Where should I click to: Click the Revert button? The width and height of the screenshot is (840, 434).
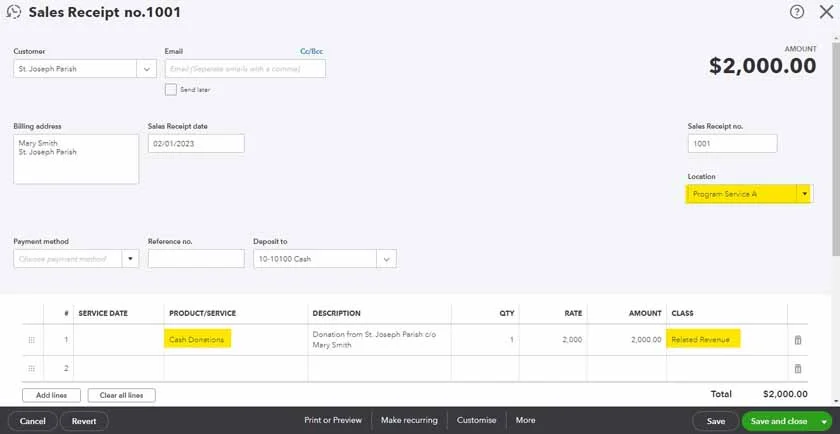[84, 421]
